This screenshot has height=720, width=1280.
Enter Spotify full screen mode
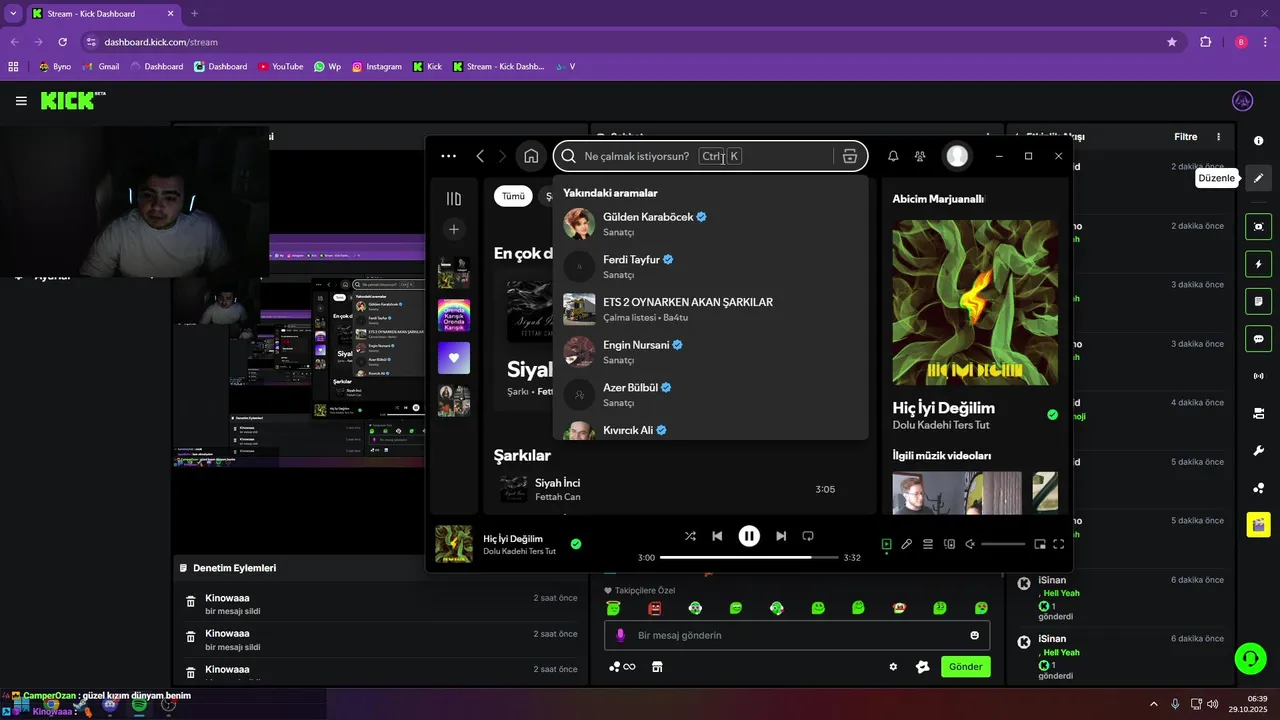coord(1059,544)
